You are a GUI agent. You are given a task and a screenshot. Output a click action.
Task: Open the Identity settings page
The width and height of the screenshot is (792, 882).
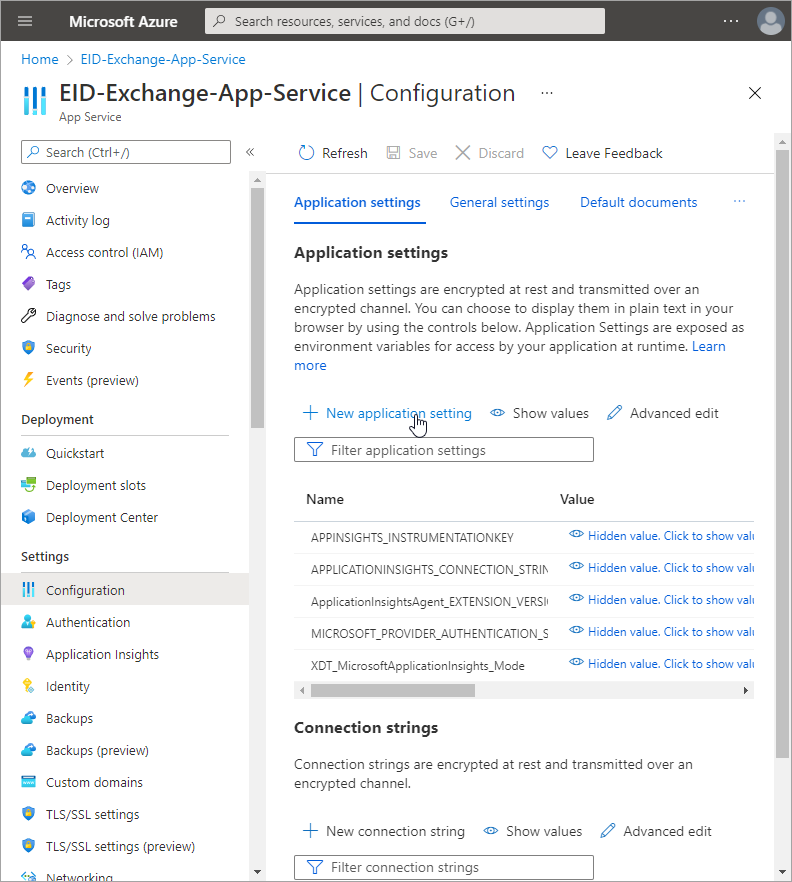point(67,686)
